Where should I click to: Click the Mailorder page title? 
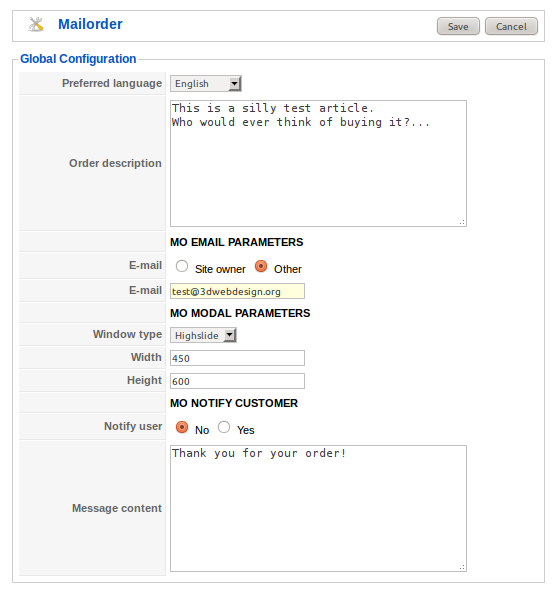(x=90, y=24)
